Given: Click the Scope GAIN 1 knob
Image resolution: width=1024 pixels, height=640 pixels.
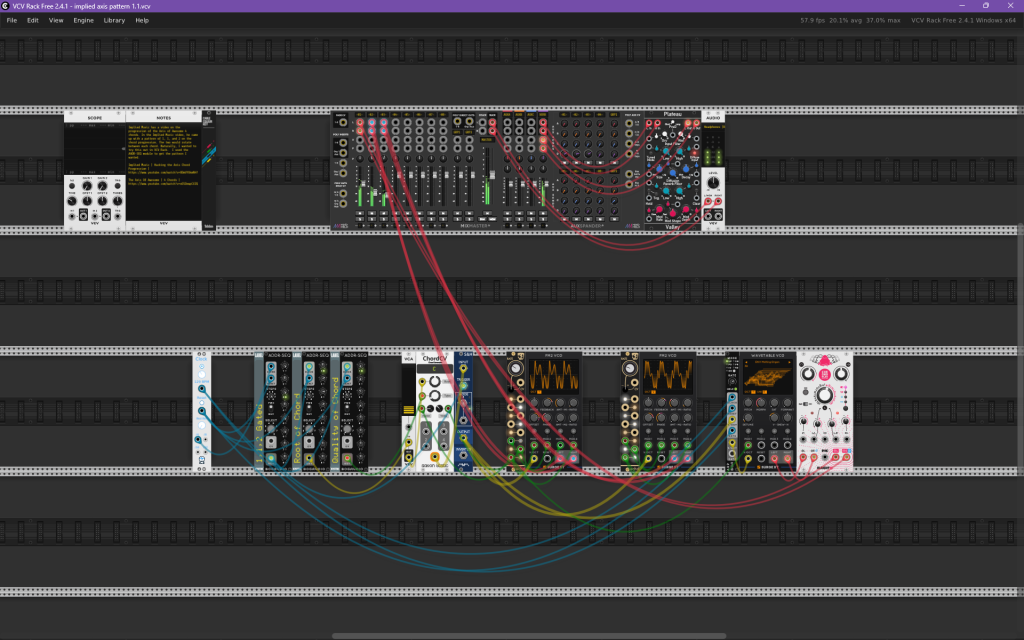Looking at the screenshot, I should coord(87,185).
